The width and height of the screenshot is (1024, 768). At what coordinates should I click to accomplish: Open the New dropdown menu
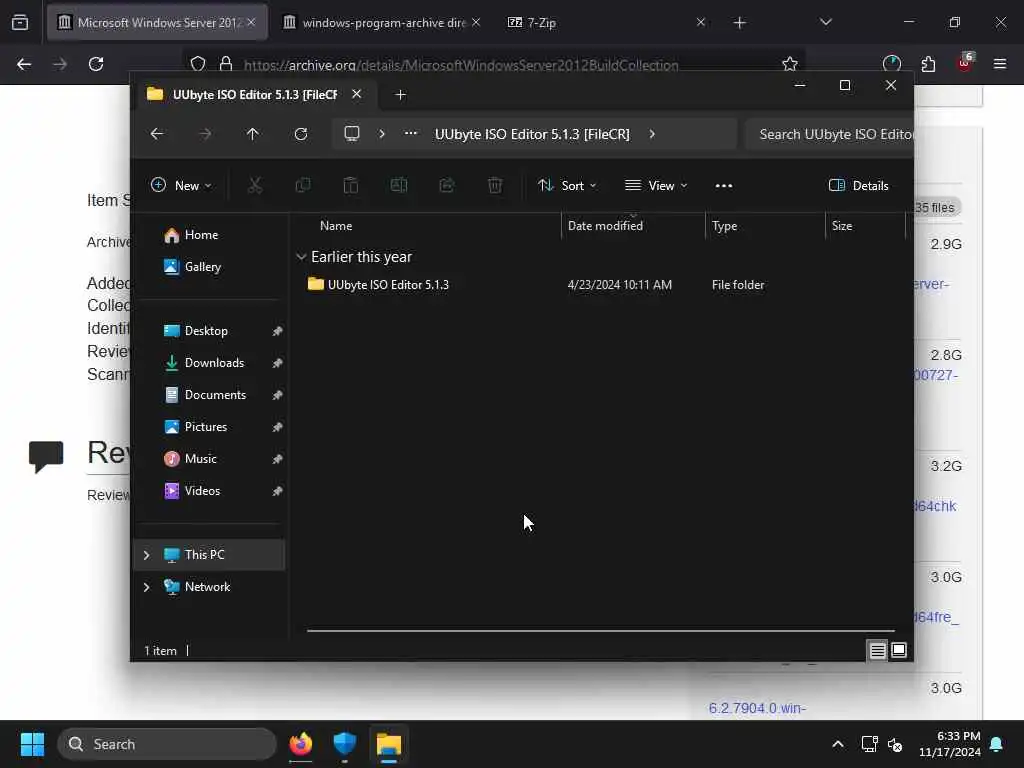click(x=181, y=185)
